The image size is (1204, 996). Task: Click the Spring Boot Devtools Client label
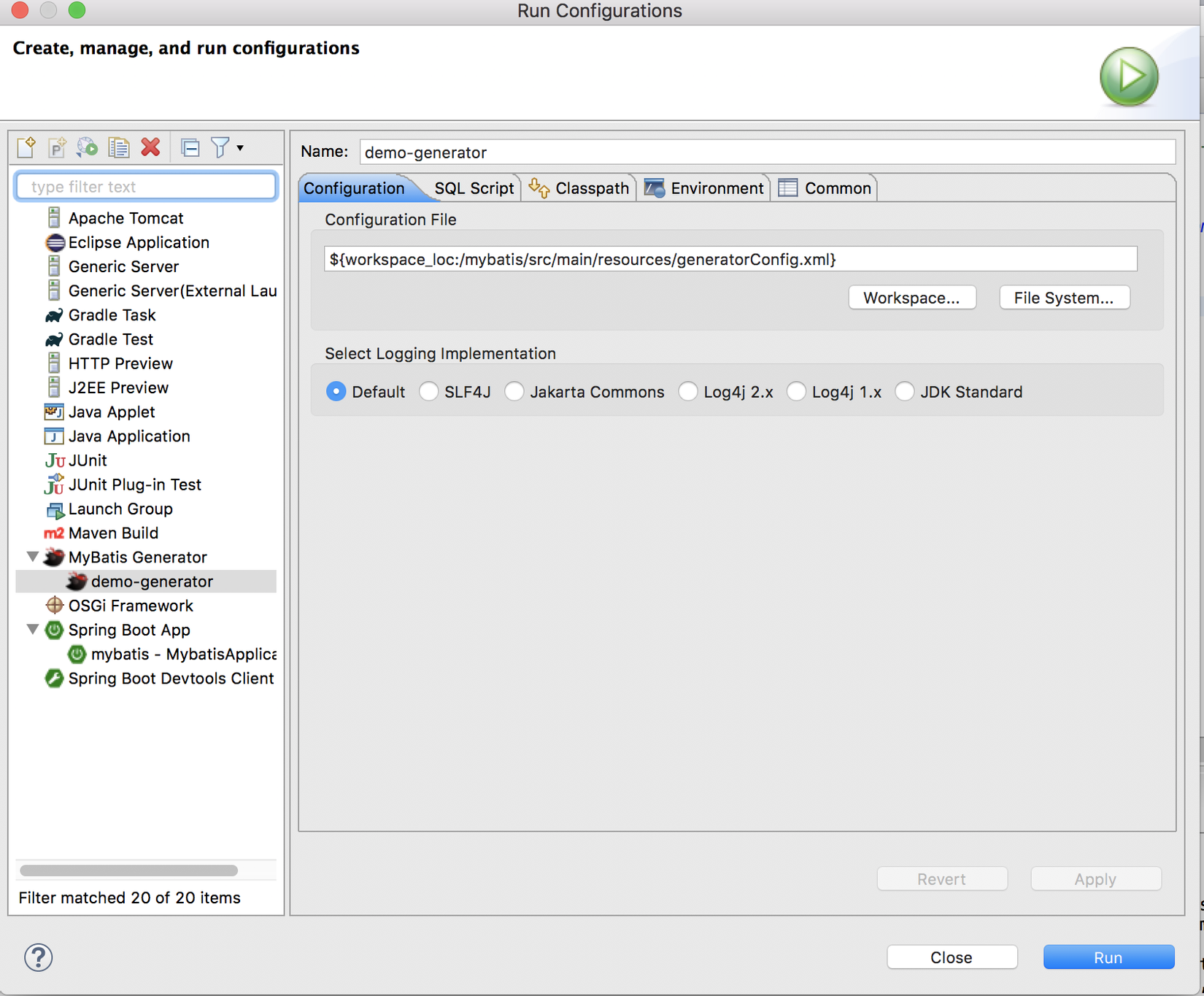(171, 678)
